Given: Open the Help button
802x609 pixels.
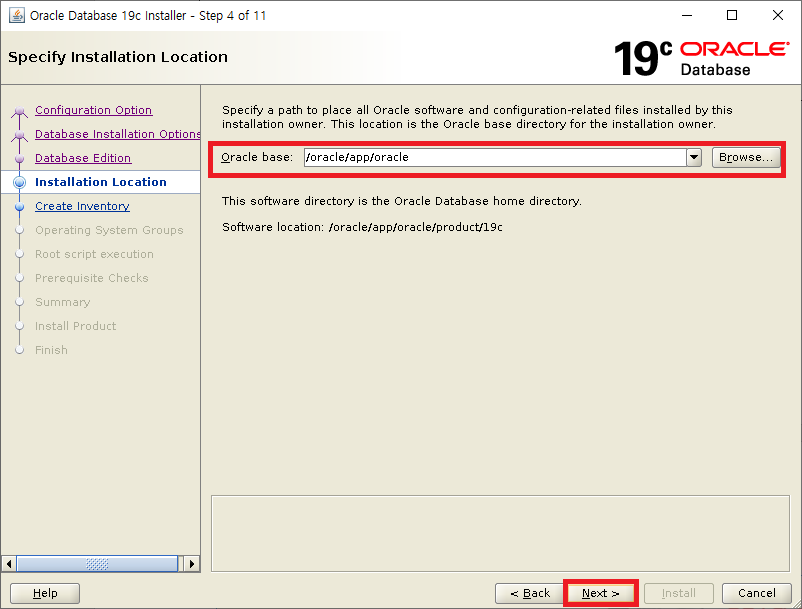Looking at the screenshot, I should click(45, 593).
